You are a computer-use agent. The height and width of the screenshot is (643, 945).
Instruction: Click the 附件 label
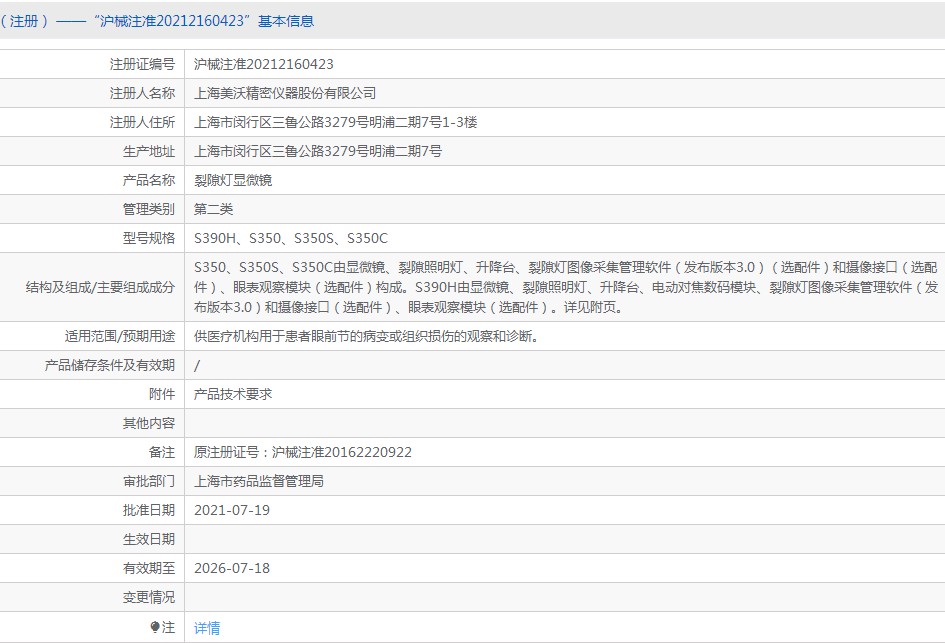click(162, 394)
